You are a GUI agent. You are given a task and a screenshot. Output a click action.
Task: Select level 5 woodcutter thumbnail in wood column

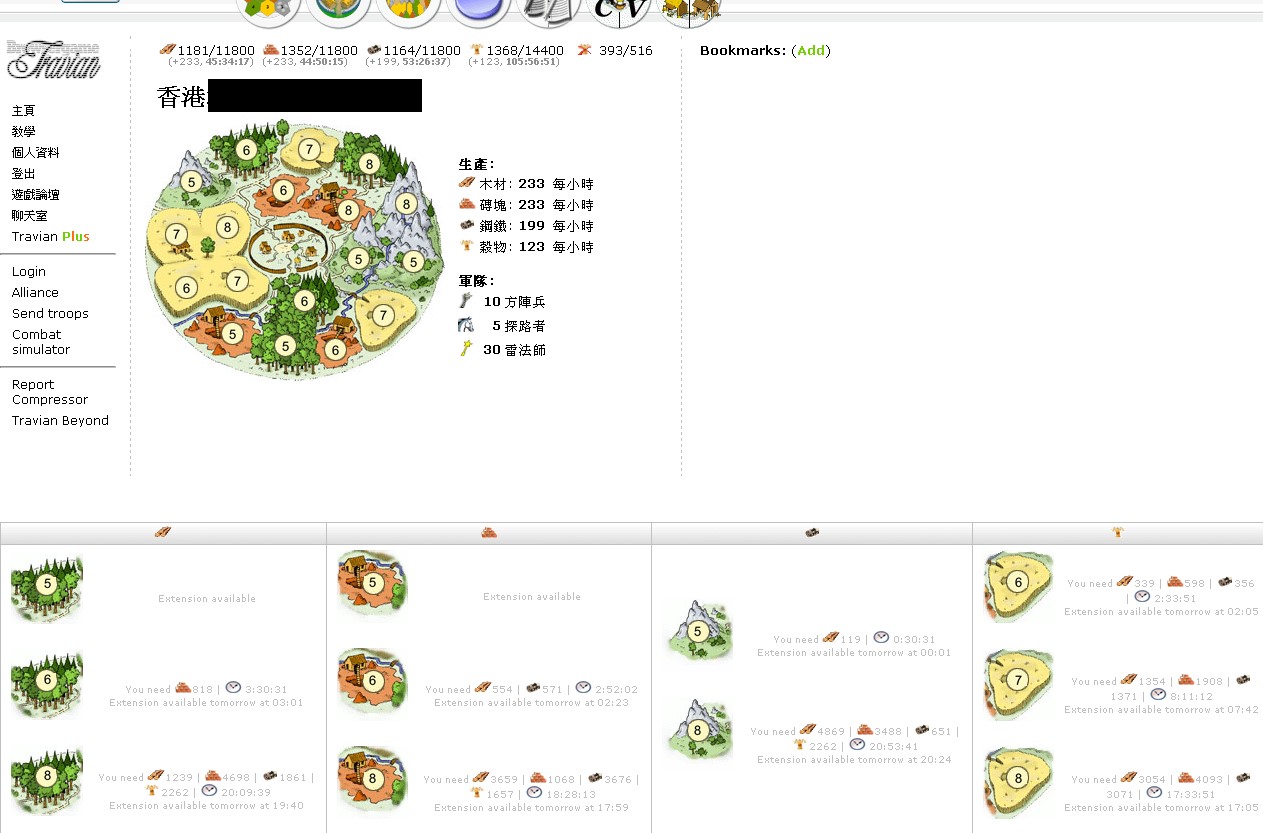pyautogui.click(x=47, y=589)
